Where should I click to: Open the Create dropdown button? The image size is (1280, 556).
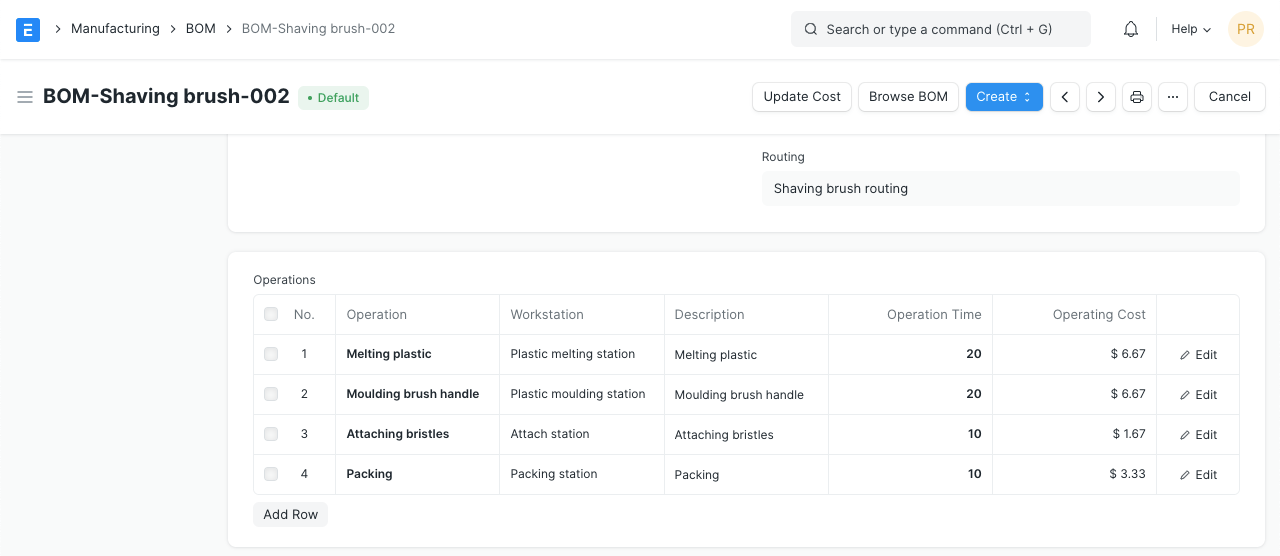(1004, 97)
